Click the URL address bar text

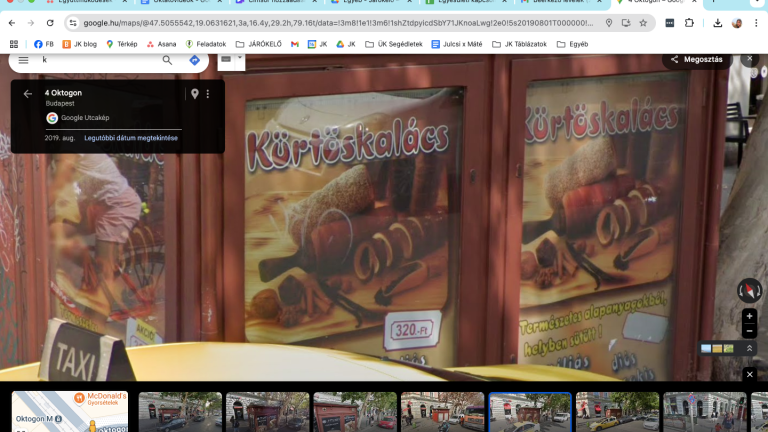pyautogui.click(x=338, y=23)
